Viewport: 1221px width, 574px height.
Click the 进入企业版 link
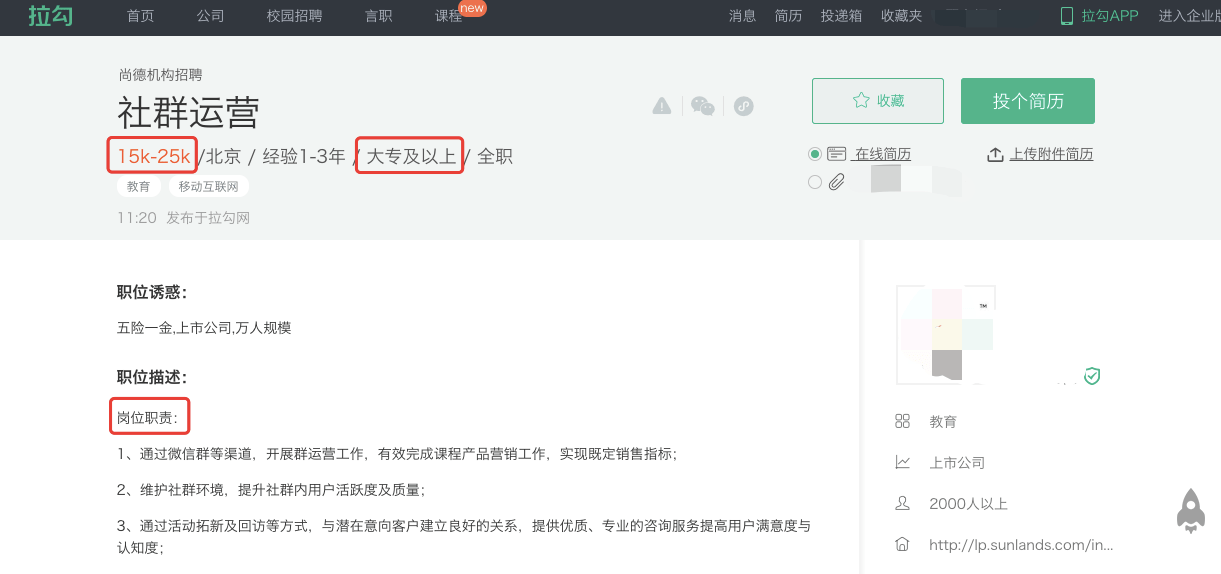[1189, 16]
